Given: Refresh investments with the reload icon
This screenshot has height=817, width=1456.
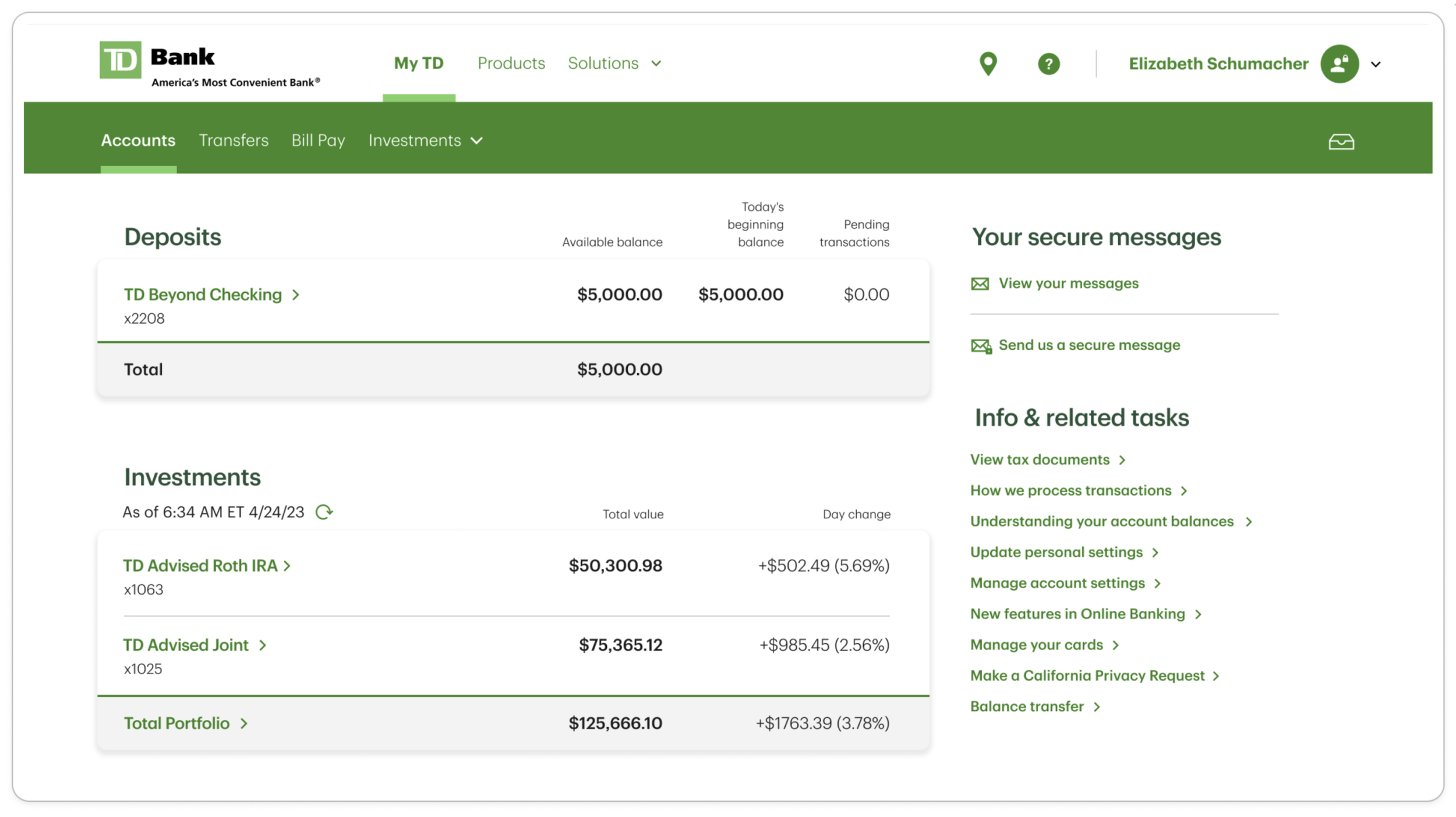Looking at the screenshot, I should click(324, 512).
